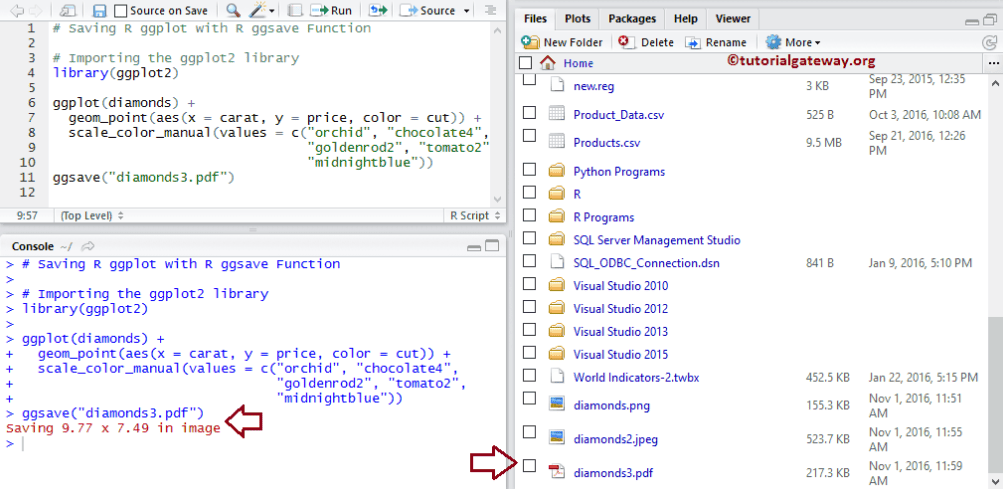Show editor in new window icon

pyautogui.click(x=69, y=10)
